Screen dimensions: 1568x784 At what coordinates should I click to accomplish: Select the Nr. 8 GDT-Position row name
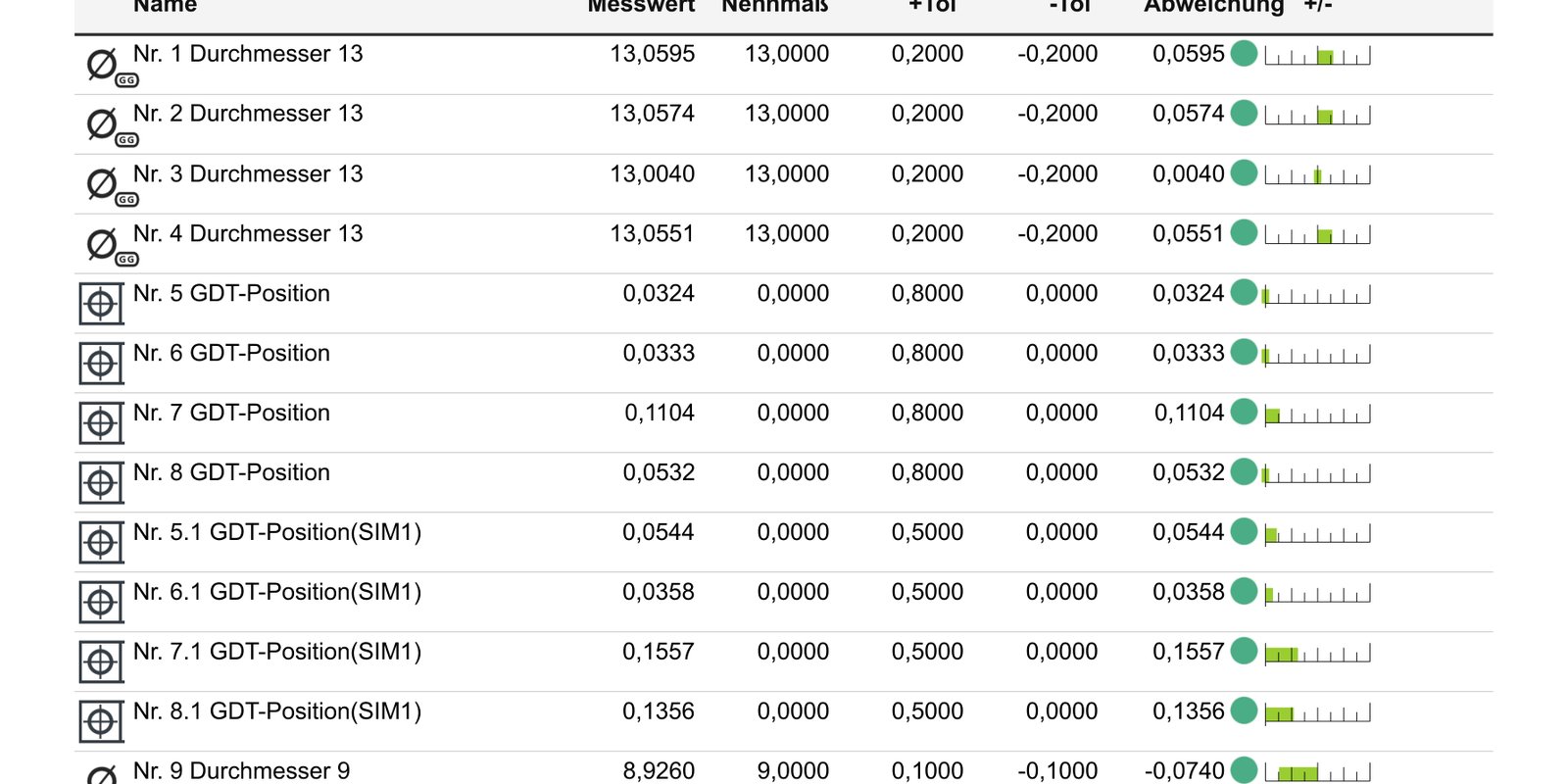(231, 472)
